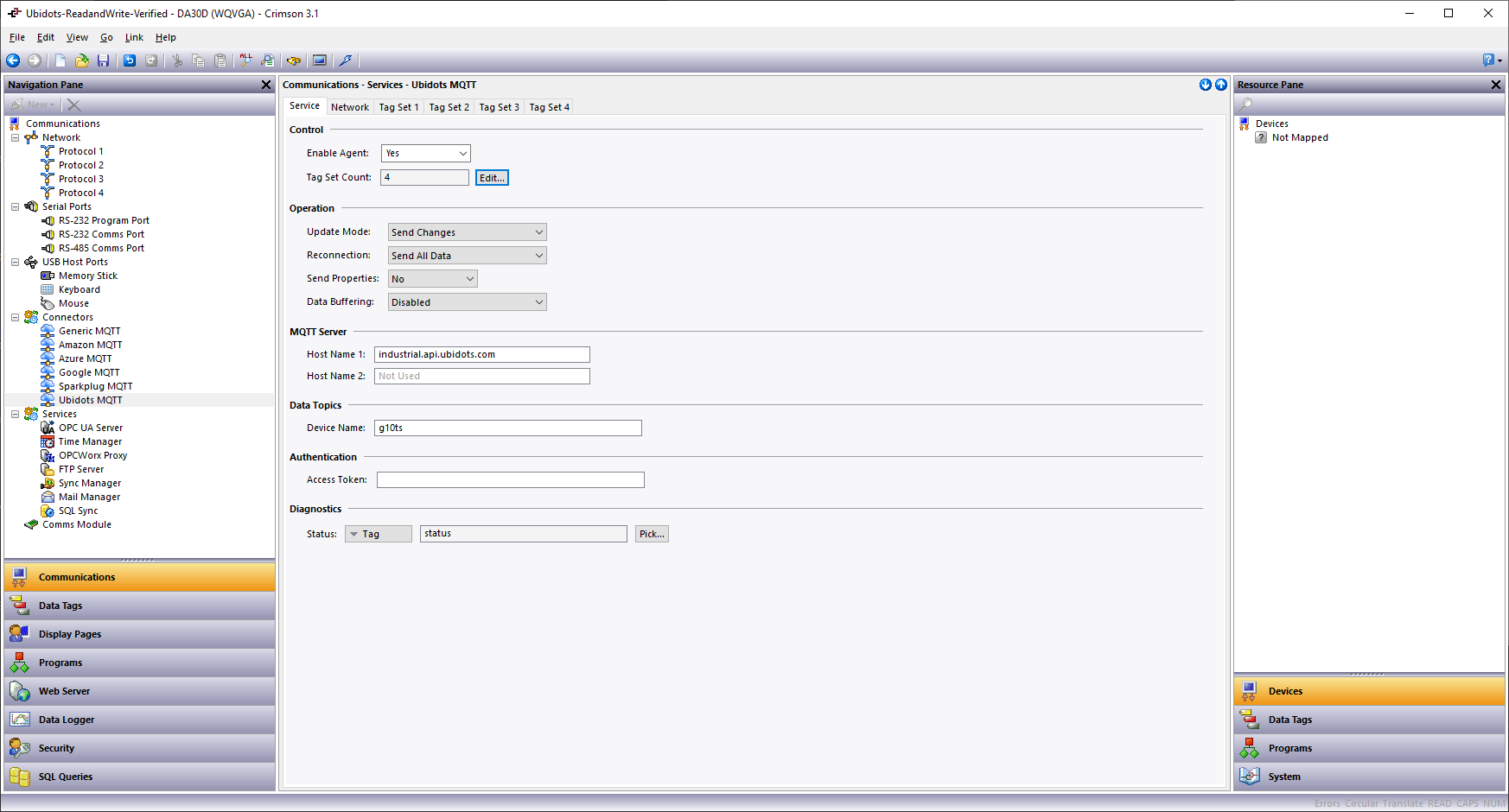1509x812 pixels.
Task: Open the File menu
Action: [17, 37]
